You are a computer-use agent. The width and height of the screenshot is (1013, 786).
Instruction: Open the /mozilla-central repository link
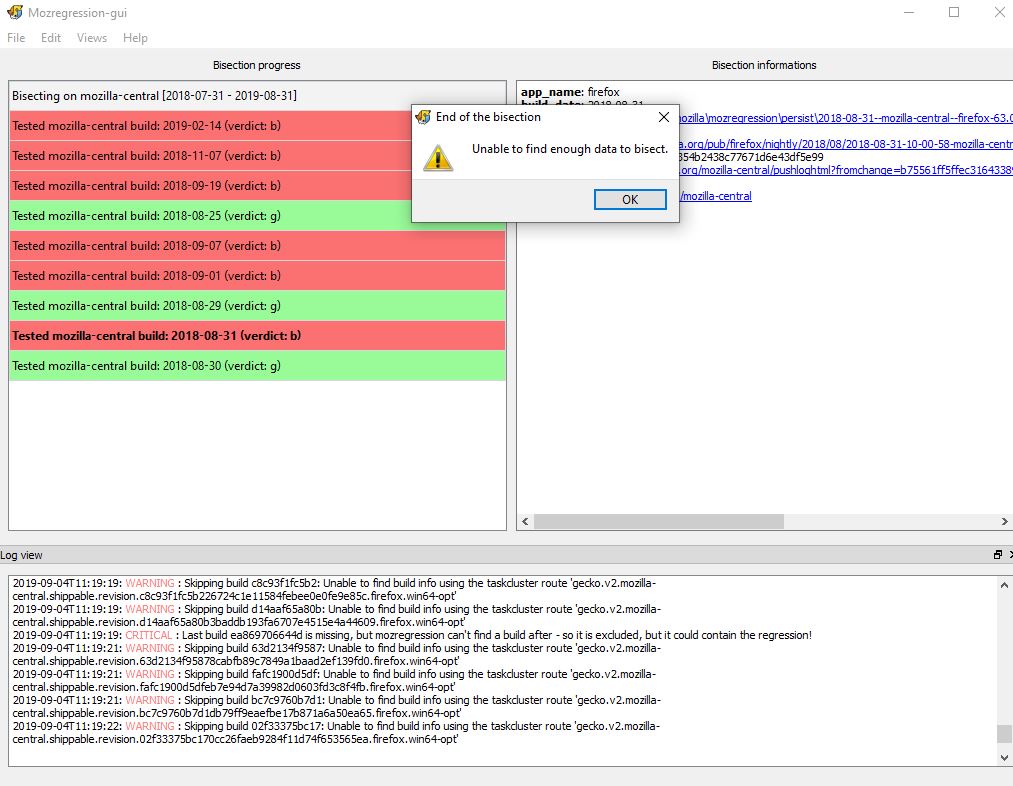pos(715,196)
